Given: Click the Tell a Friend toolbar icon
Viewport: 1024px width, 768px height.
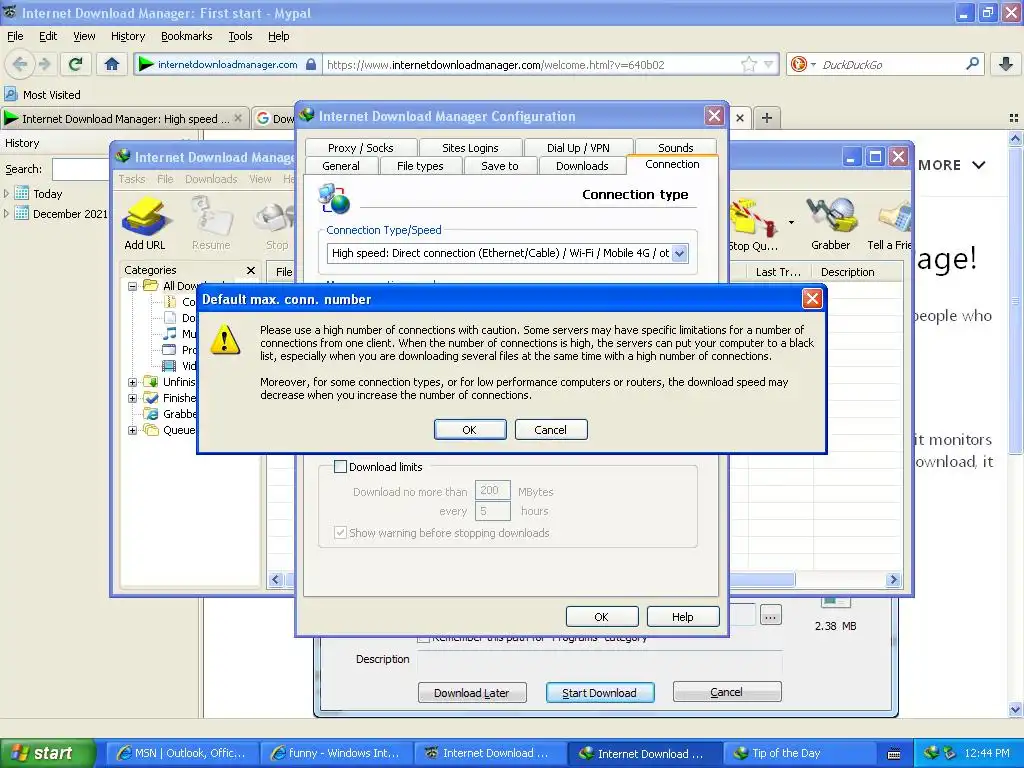Looking at the screenshot, I should click(889, 224).
